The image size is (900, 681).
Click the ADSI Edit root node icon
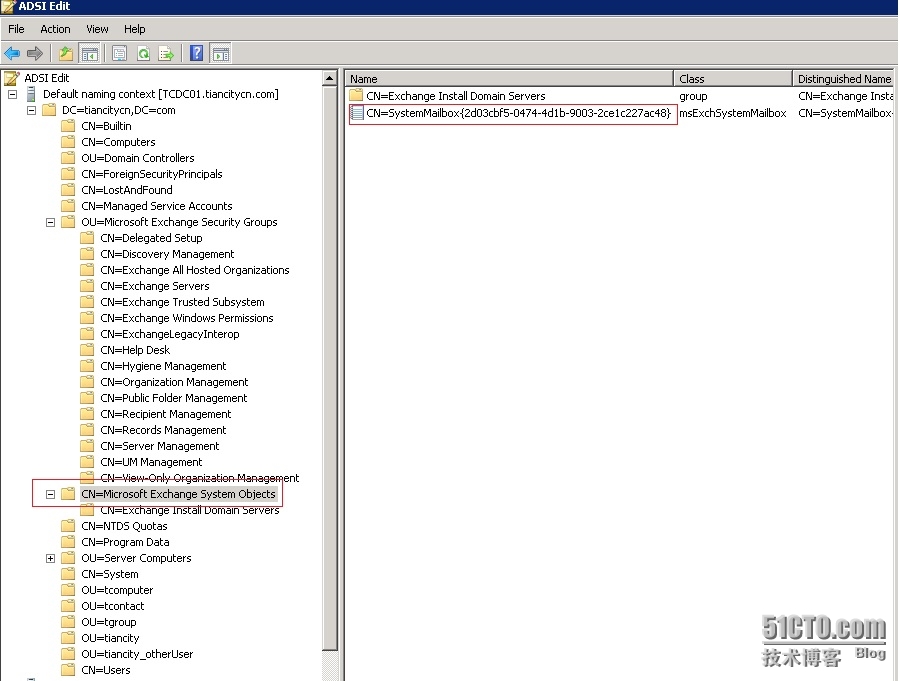[11, 78]
